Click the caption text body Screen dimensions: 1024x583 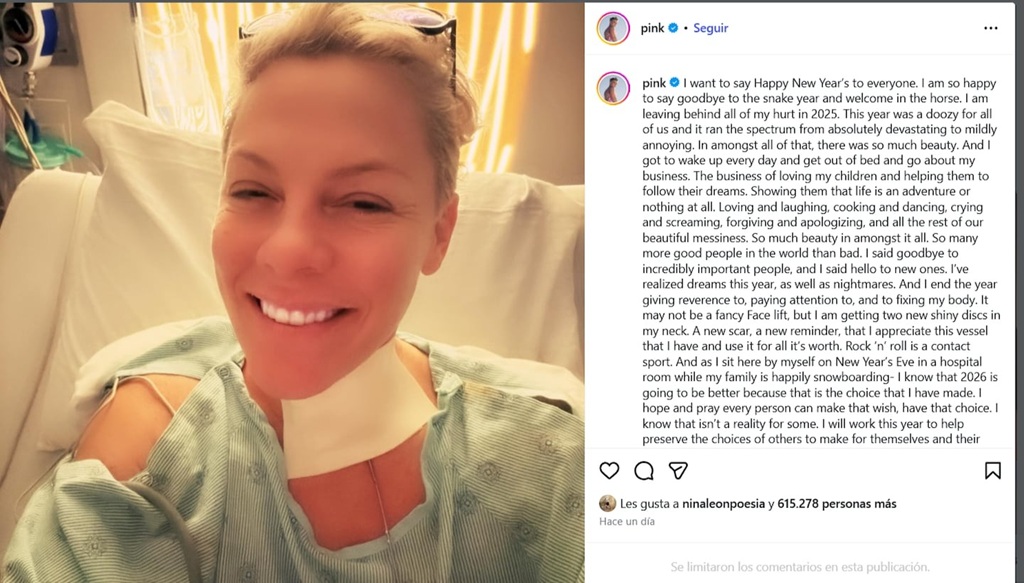tap(820, 261)
